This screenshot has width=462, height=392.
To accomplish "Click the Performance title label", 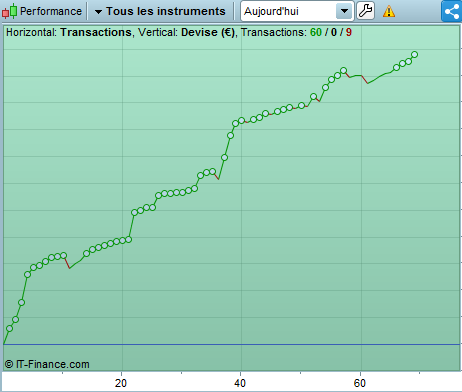I will point(51,11).
